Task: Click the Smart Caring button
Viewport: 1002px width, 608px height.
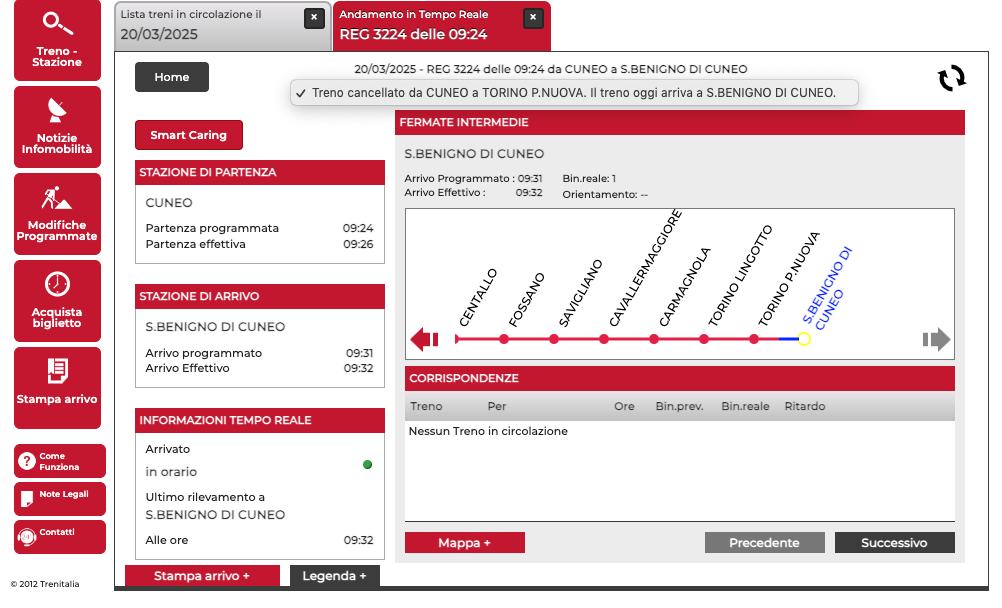Action: 188,135
